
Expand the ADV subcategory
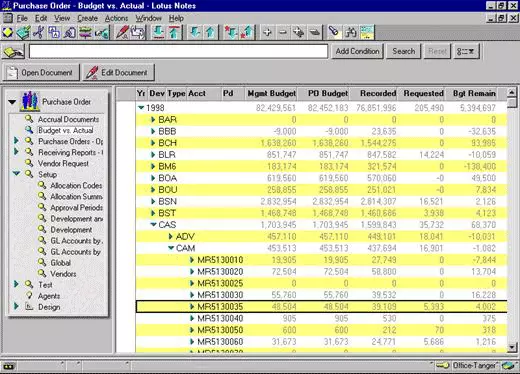(170, 236)
